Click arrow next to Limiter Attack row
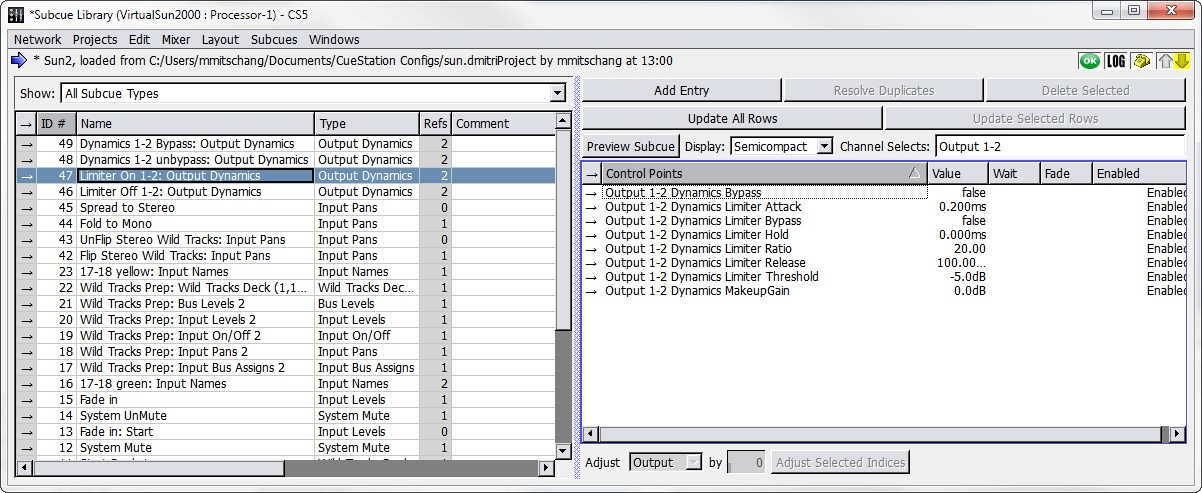 591,207
